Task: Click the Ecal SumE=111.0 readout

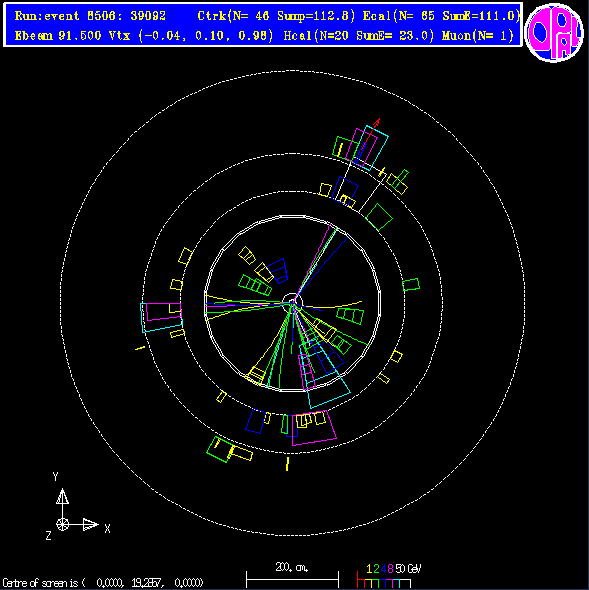Action: (441, 16)
